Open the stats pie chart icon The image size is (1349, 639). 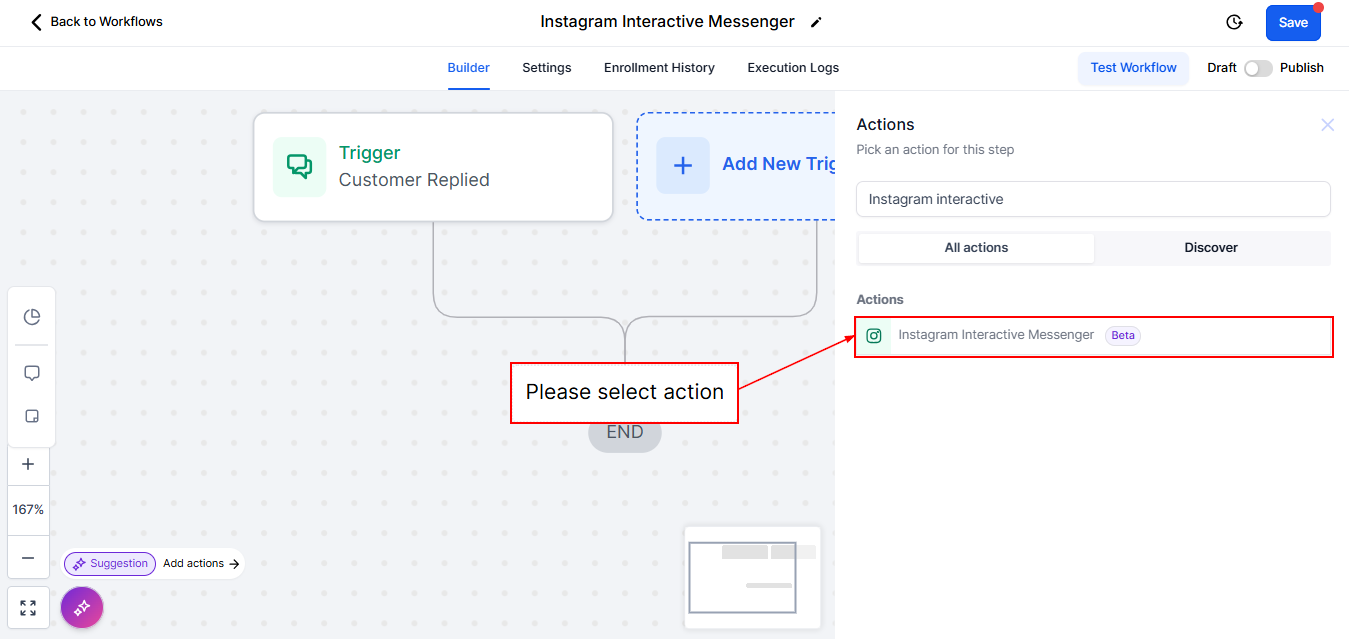tap(31, 317)
